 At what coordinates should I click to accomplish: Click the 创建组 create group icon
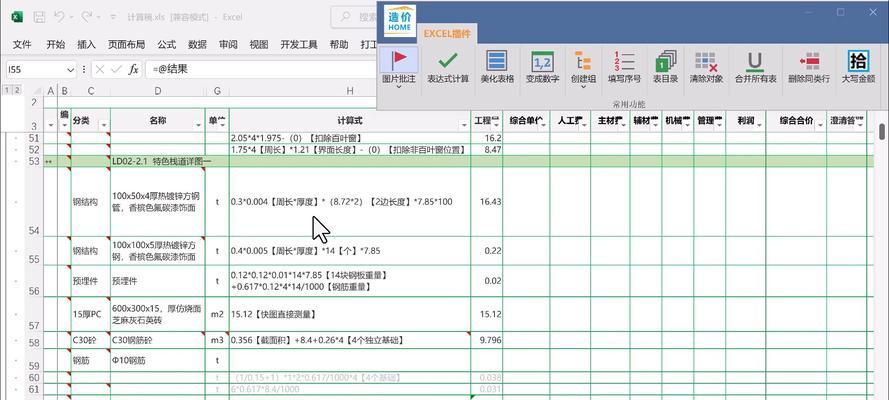583,61
